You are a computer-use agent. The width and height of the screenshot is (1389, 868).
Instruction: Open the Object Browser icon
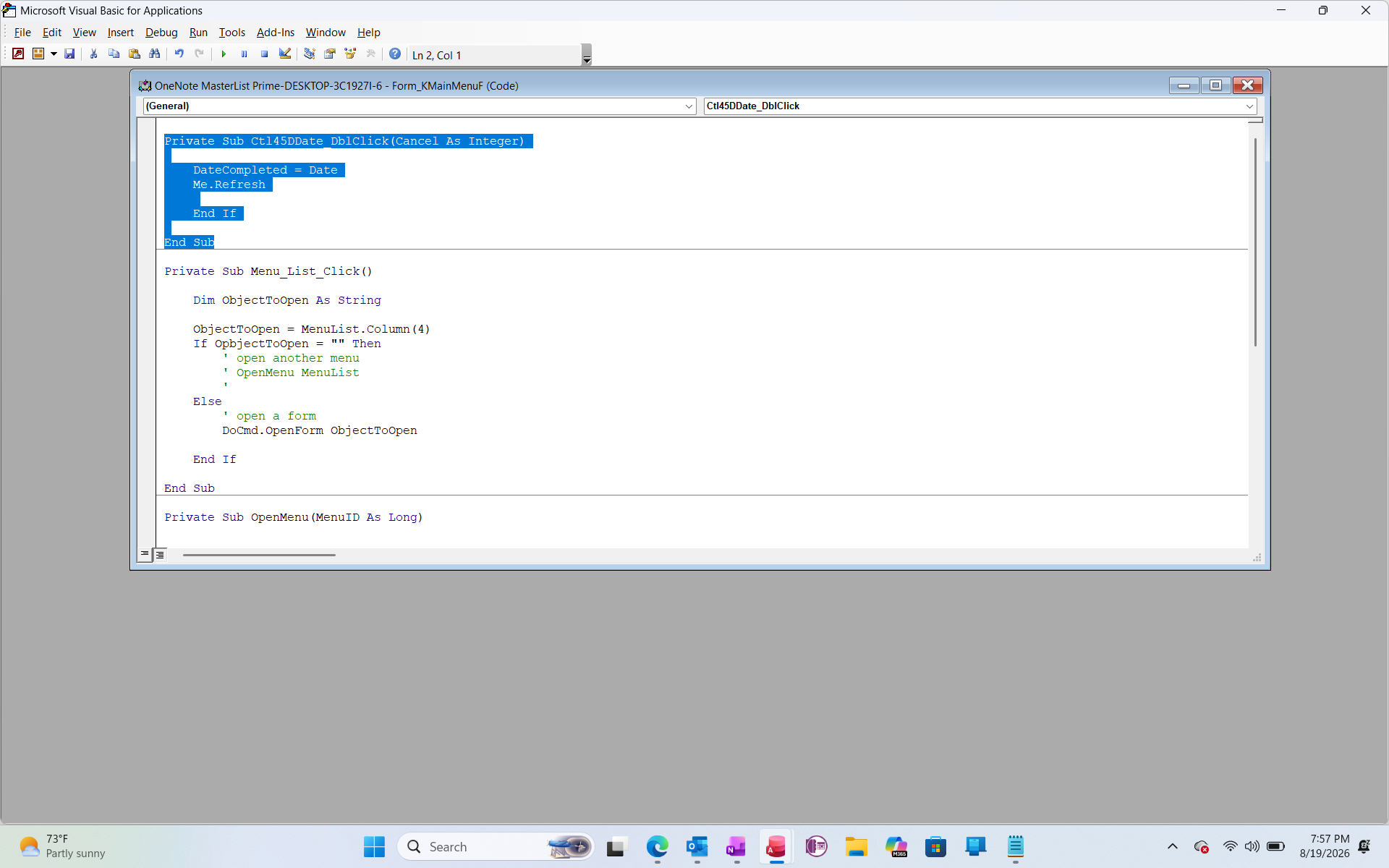(350, 54)
